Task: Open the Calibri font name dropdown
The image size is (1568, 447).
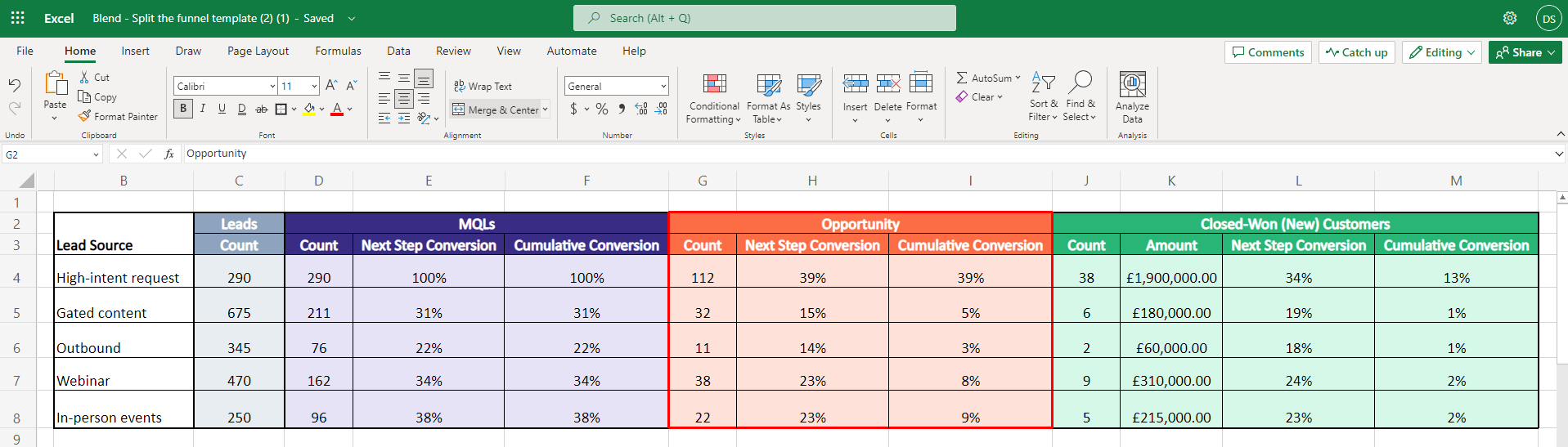Action: click(x=272, y=86)
